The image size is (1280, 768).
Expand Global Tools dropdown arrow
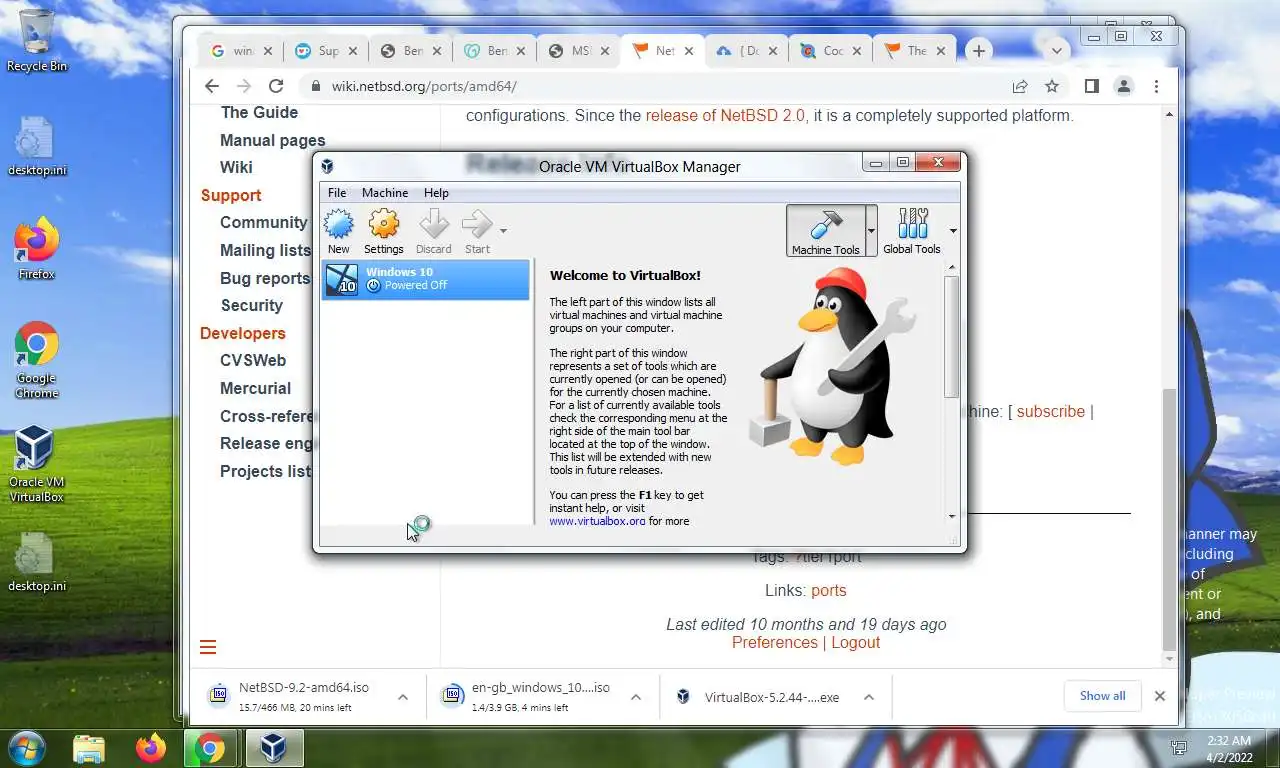(952, 231)
